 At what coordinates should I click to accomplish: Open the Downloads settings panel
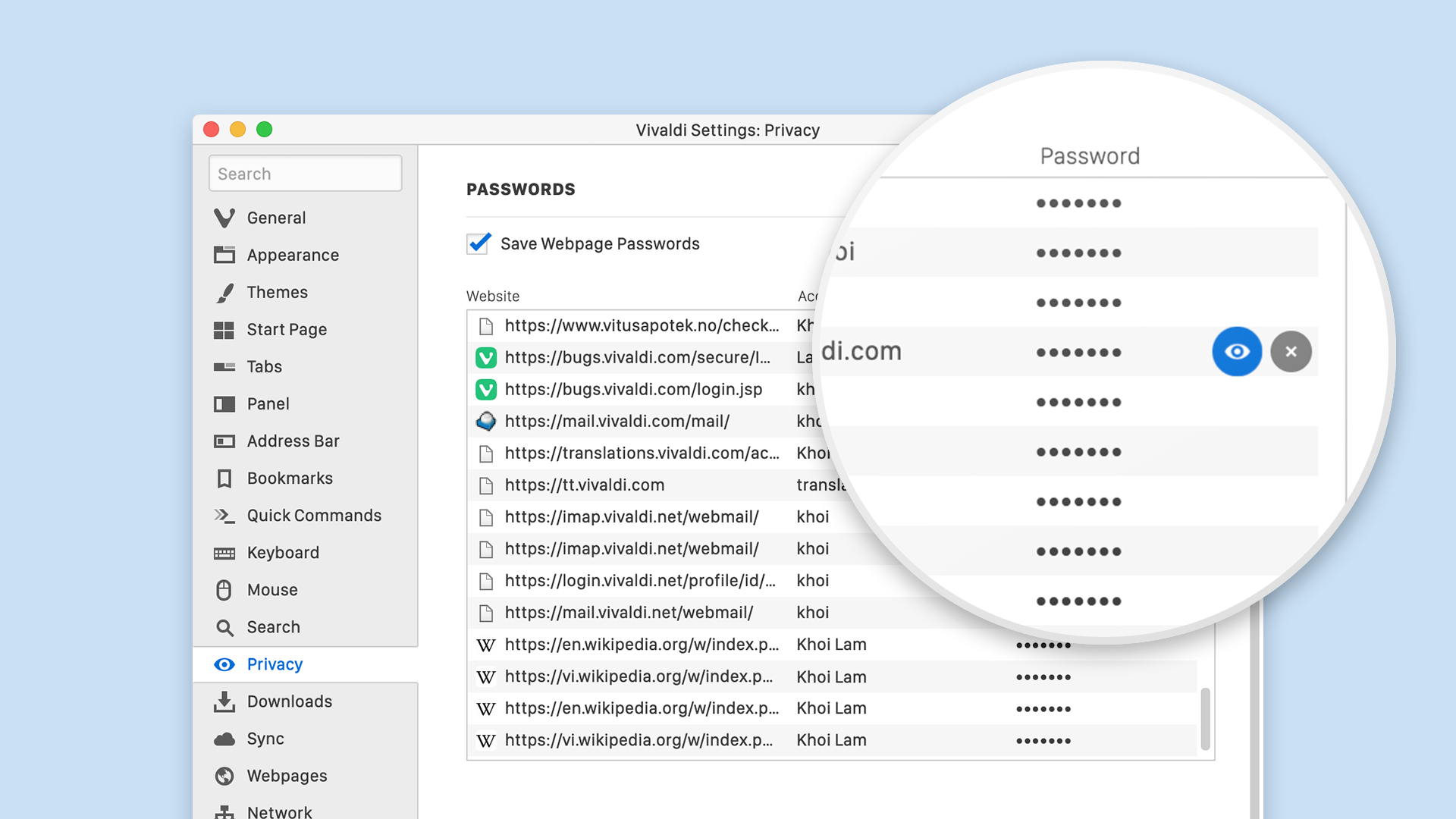[289, 701]
